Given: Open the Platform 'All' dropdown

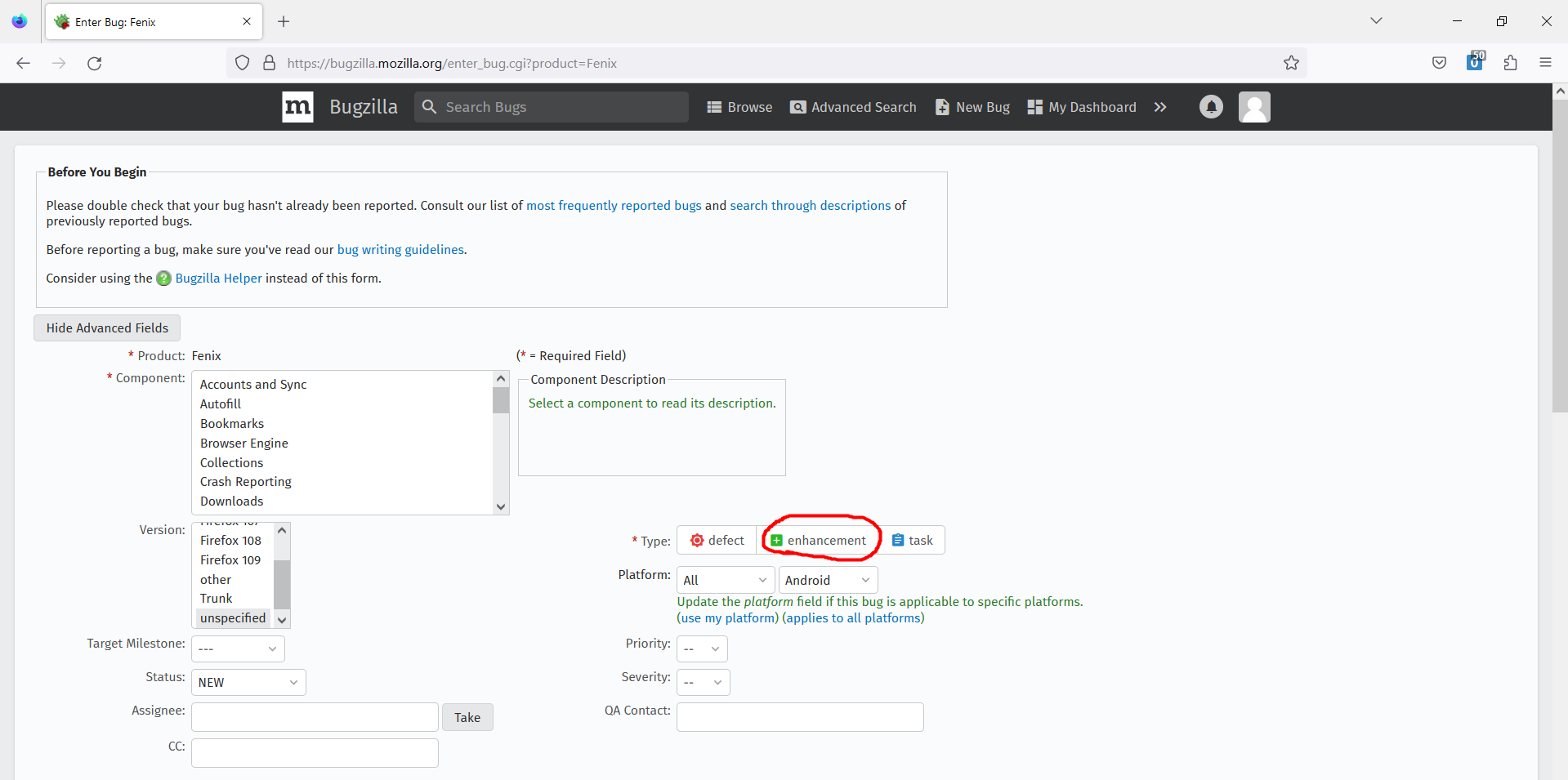Looking at the screenshot, I should pos(724,580).
